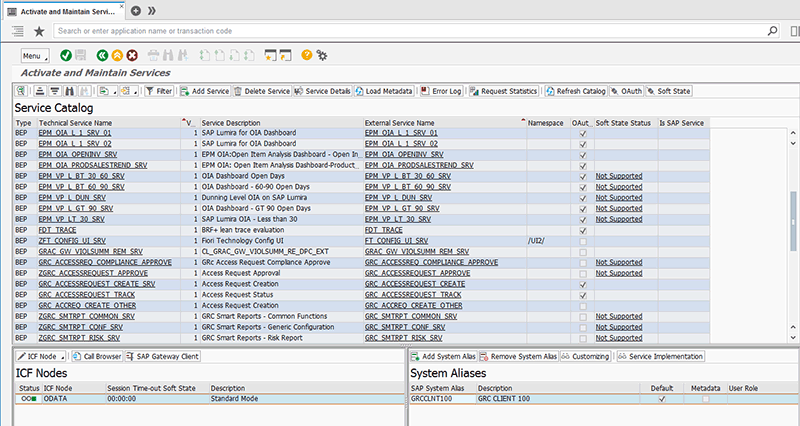The image size is (800, 426).
Task: Switch to Activate and Maintain Services tab
Action: (x=63, y=10)
